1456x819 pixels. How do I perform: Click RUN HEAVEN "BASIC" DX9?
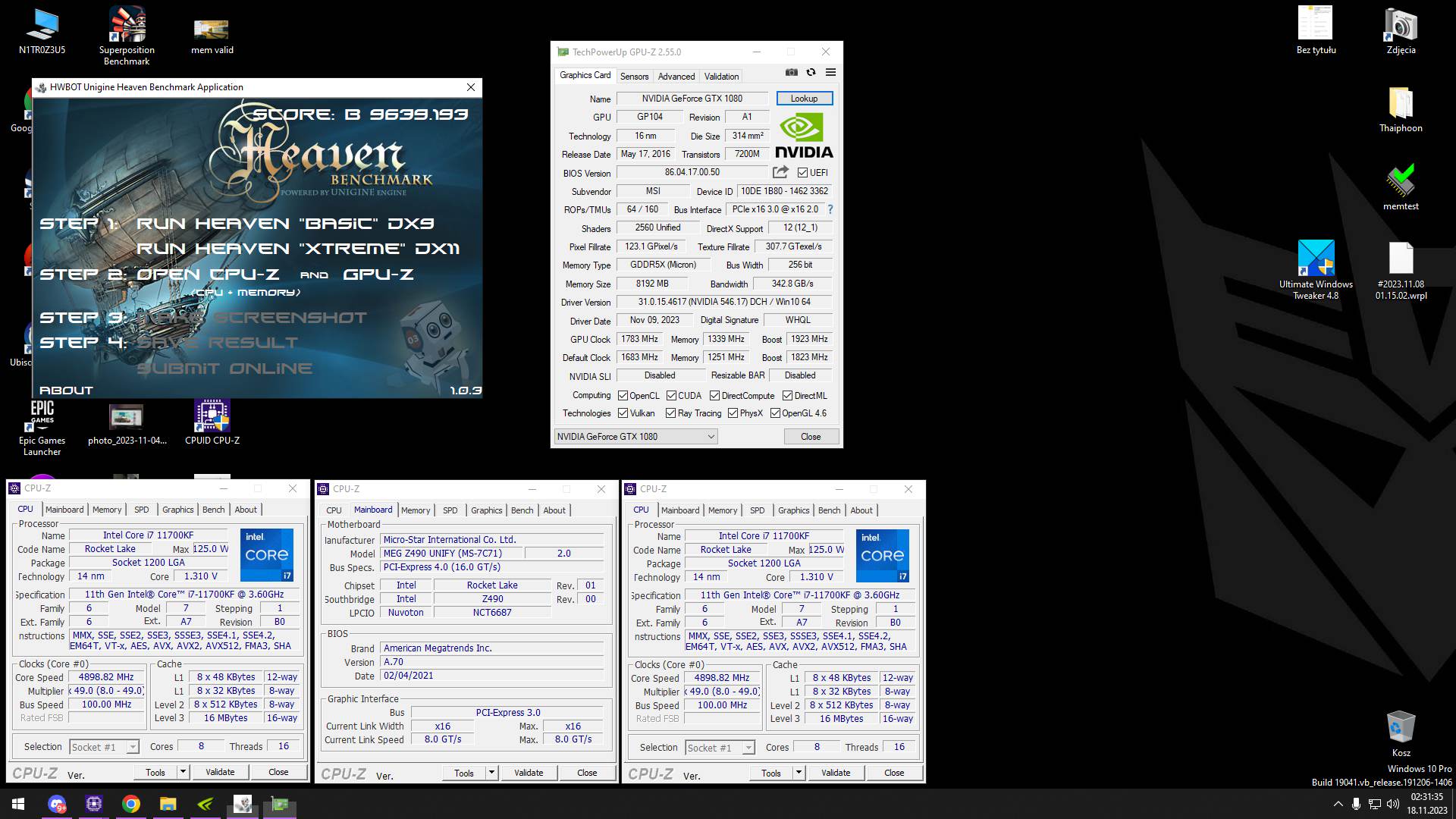click(285, 224)
